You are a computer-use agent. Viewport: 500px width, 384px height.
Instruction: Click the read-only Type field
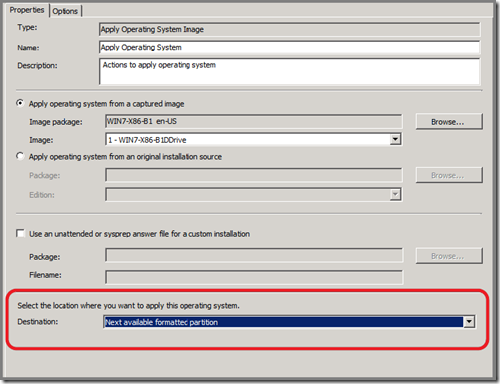(289, 29)
